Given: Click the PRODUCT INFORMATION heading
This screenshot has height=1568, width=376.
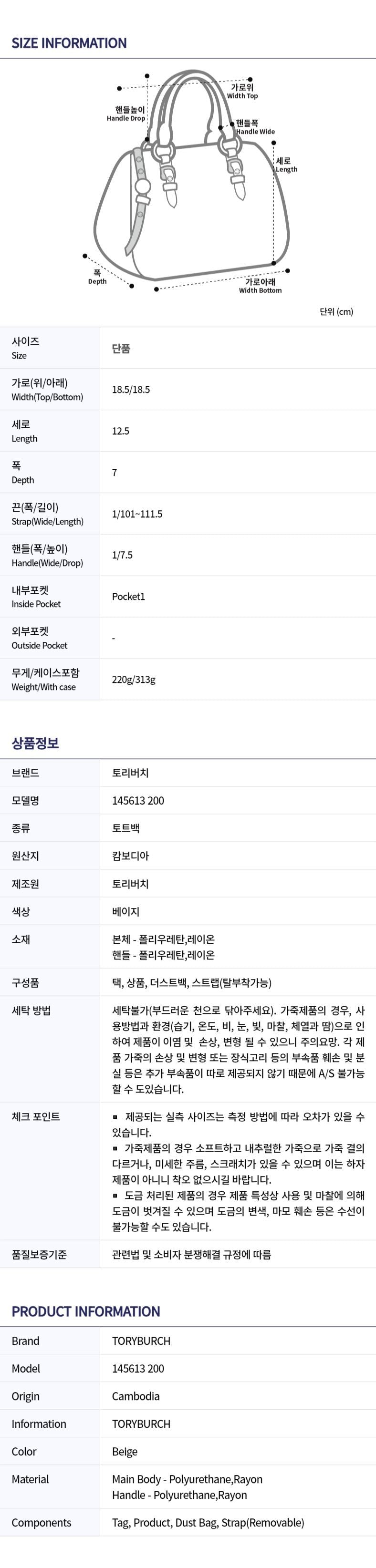Looking at the screenshot, I should (86, 1312).
